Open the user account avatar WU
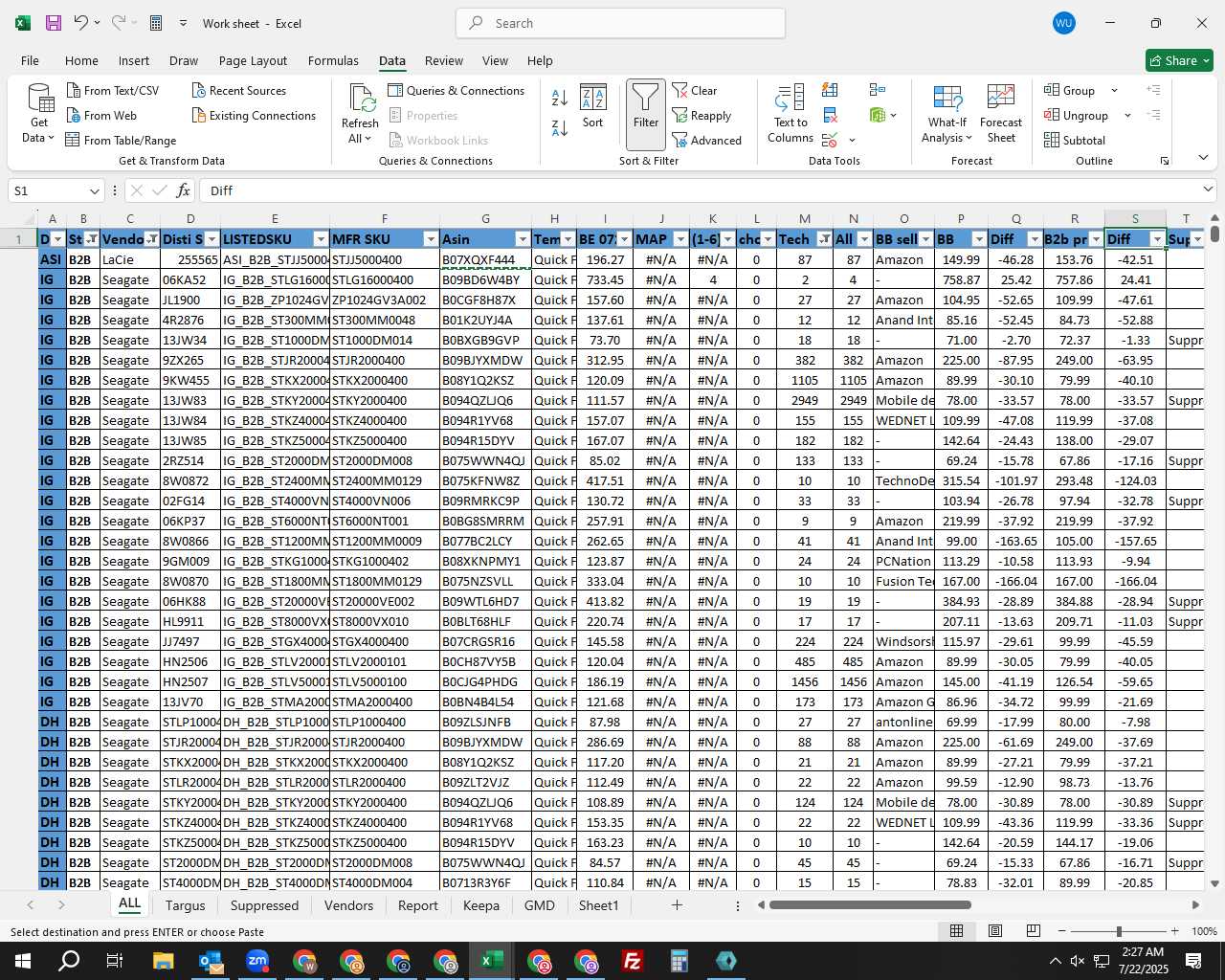Viewport: 1225px width, 980px height. tap(1063, 23)
